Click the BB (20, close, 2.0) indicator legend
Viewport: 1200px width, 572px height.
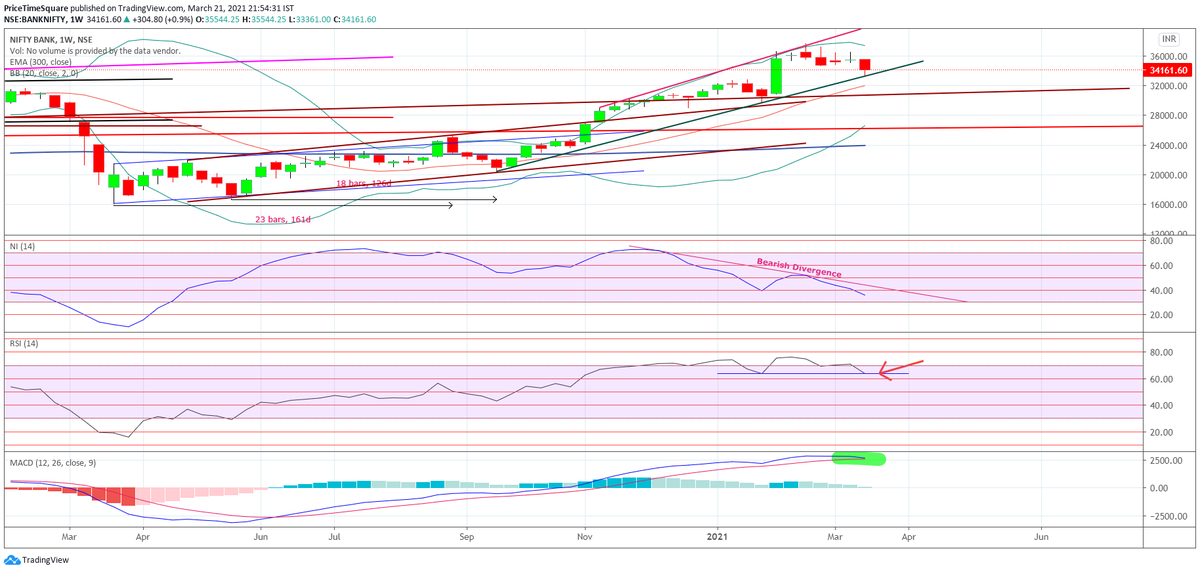45,75
